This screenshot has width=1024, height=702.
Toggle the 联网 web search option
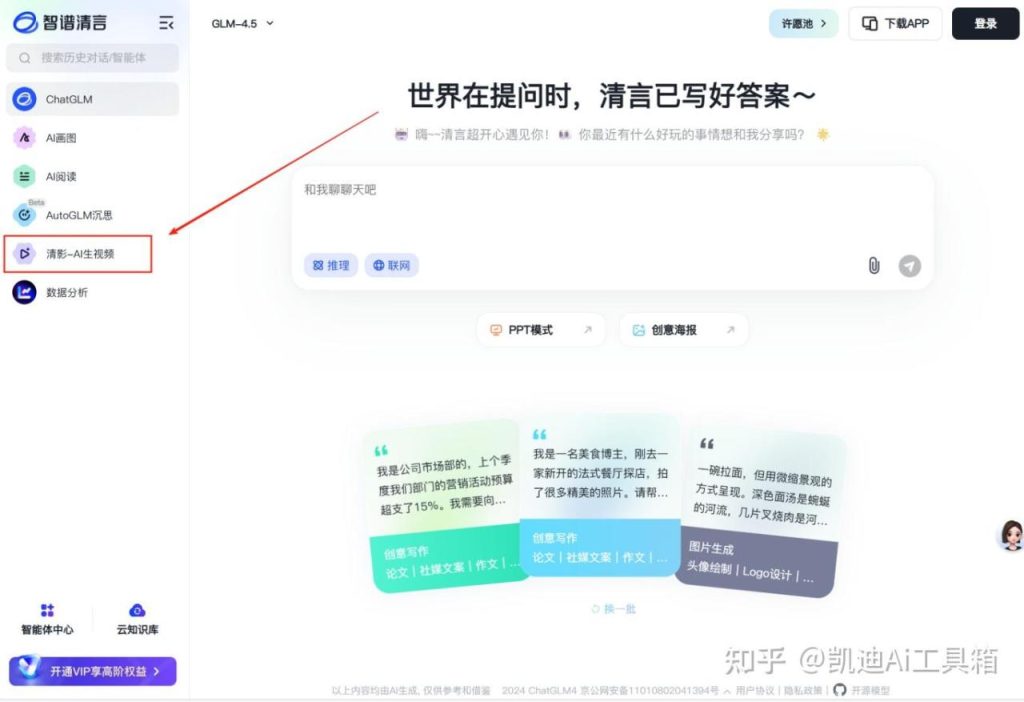pos(390,265)
